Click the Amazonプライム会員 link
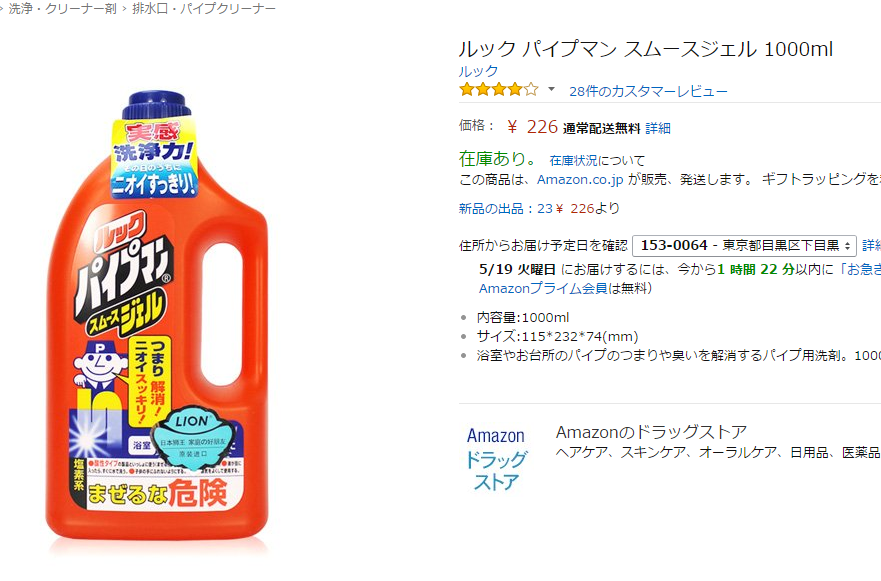The height and width of the screenshot is (581, 881). (x=543, y=288)
